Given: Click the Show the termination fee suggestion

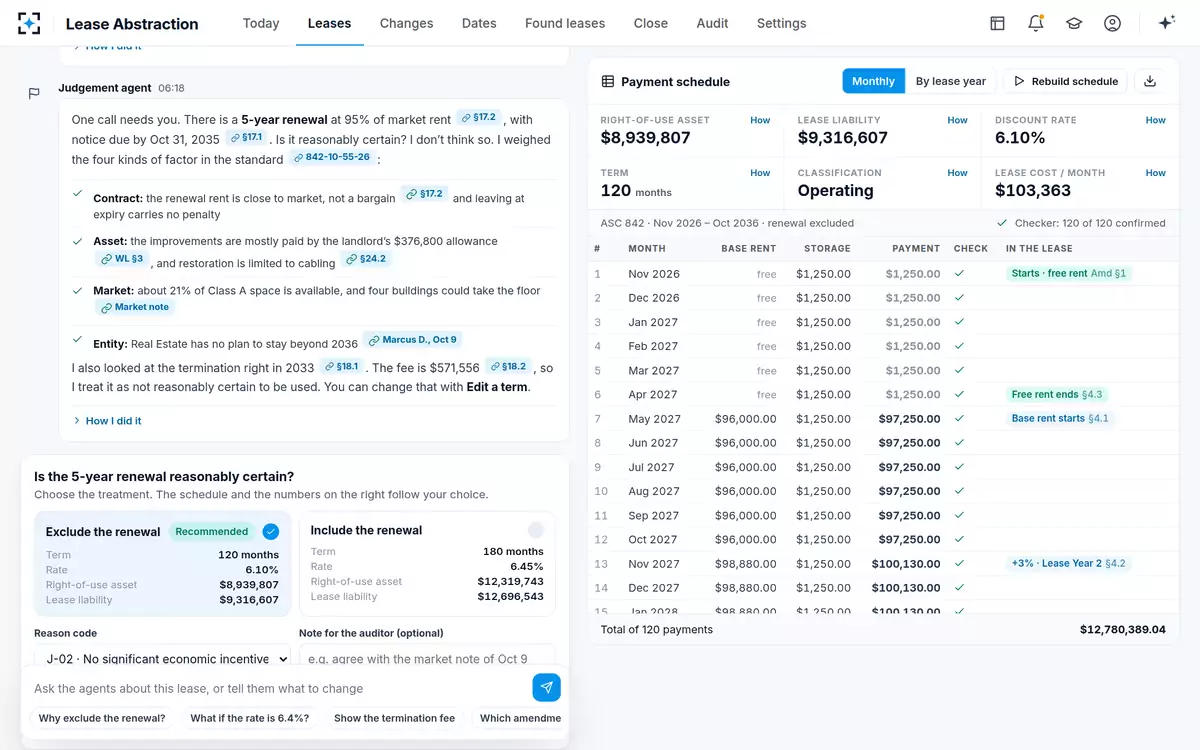Looking at the screenshot, I should [x=394, y=718].
